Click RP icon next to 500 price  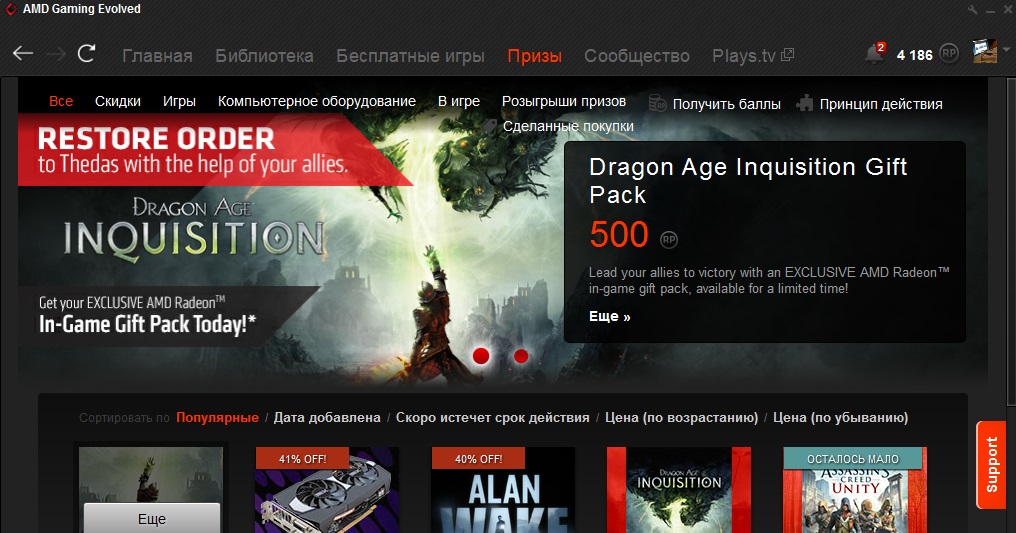(x=669, y=240)
